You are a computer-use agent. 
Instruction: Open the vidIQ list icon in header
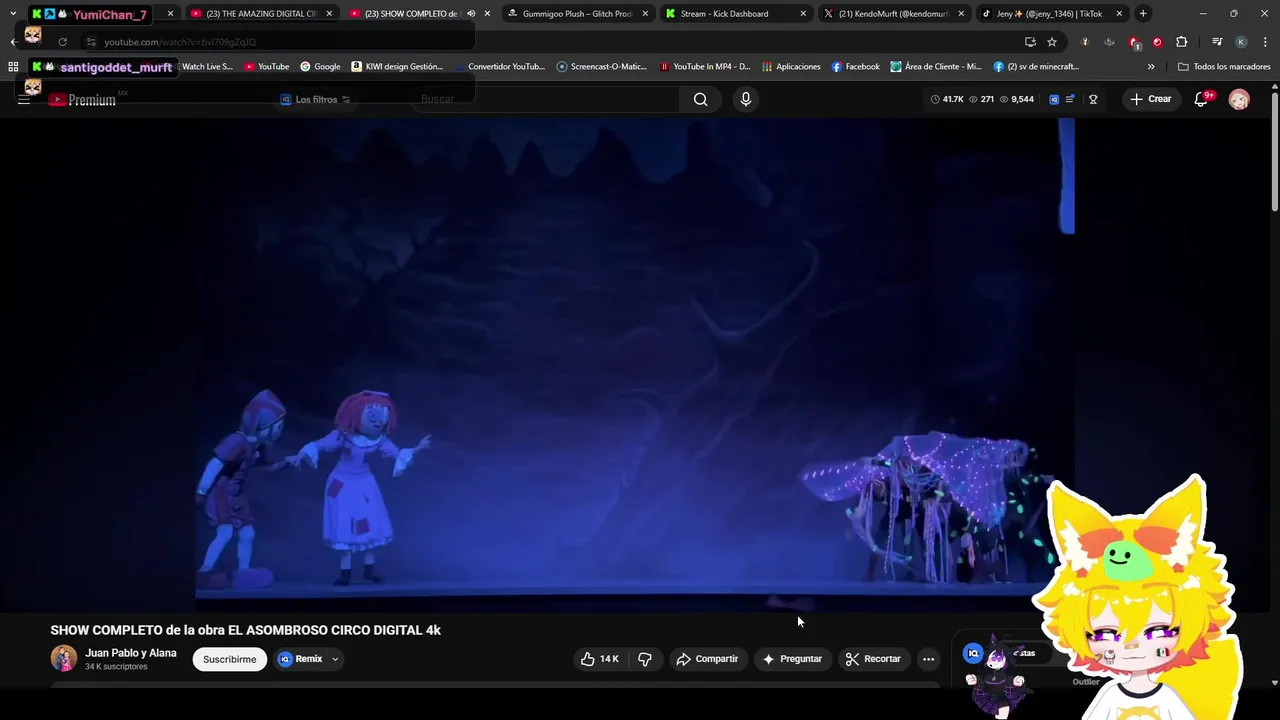tap(1070, 99)
